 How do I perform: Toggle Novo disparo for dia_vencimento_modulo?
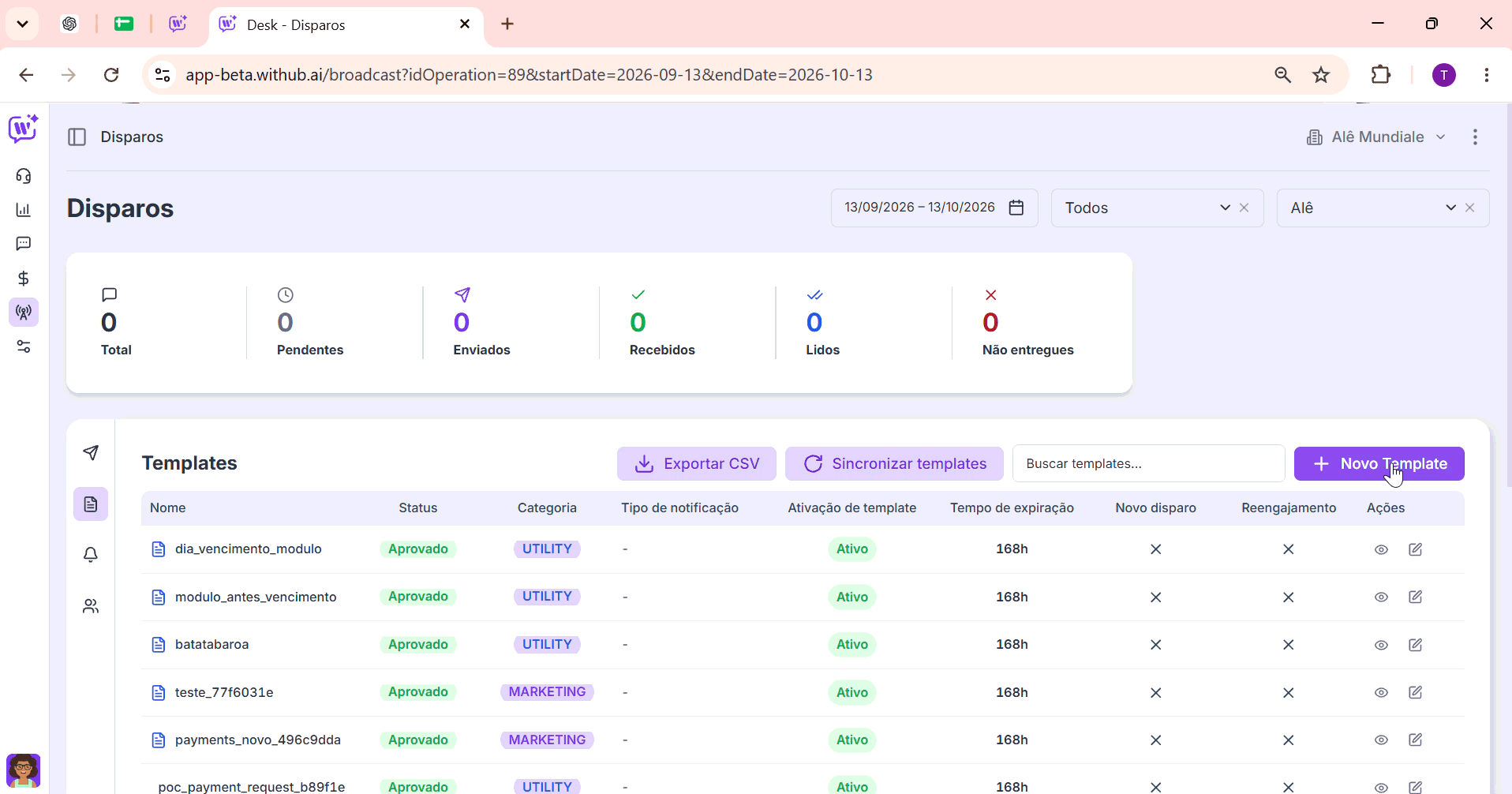point(1156,549)
